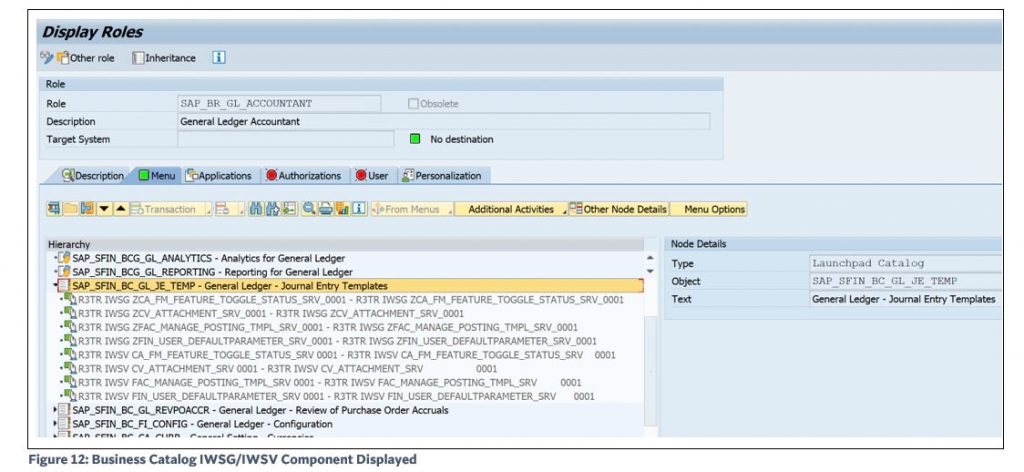Click the green No destination status indicator

click(415, 139)
